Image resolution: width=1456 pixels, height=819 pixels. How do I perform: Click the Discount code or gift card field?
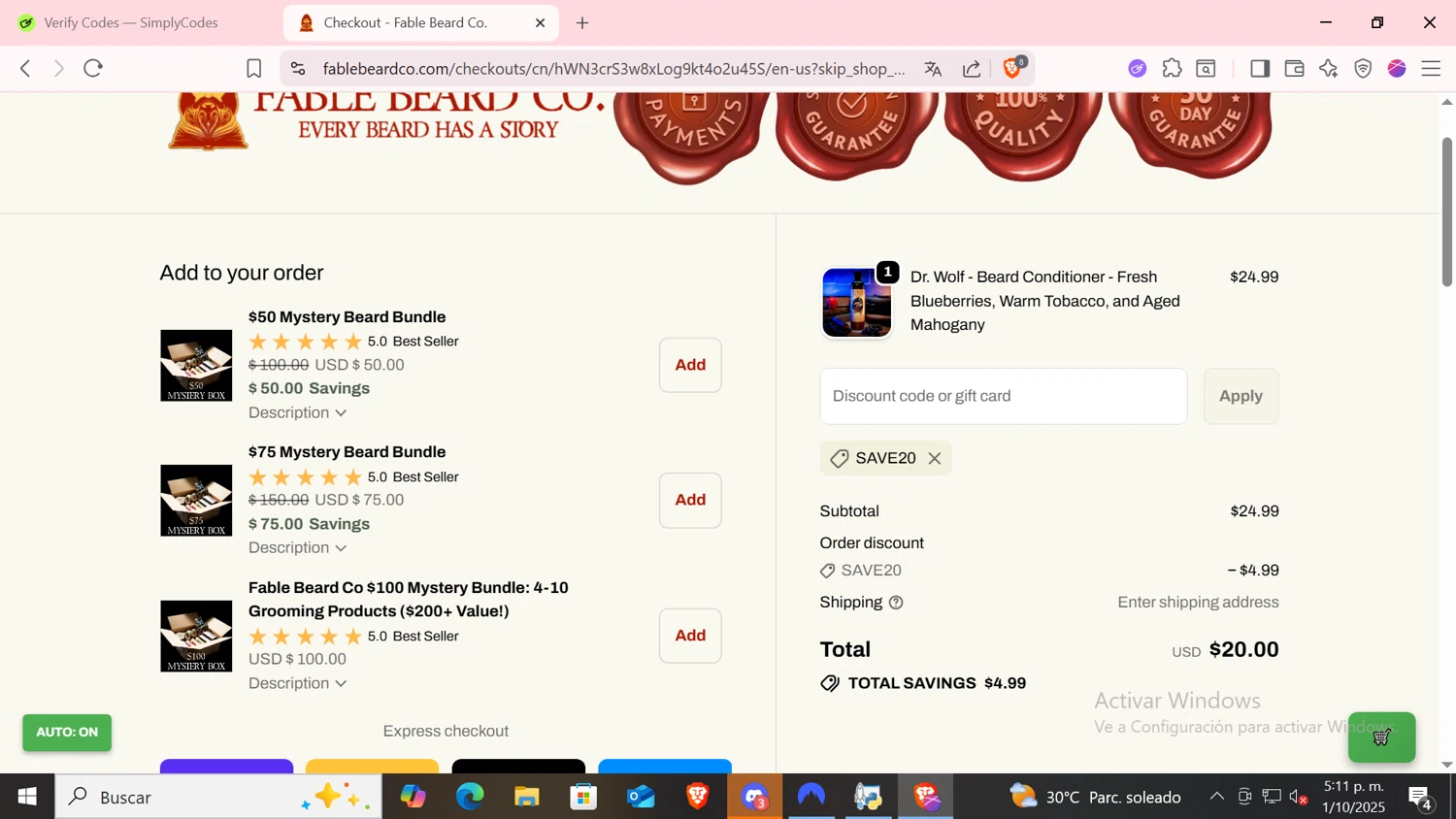tap(1003, 396)
